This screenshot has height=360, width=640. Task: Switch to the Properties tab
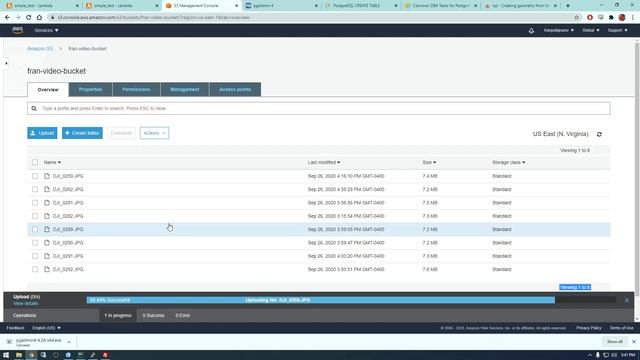point(91,89)
